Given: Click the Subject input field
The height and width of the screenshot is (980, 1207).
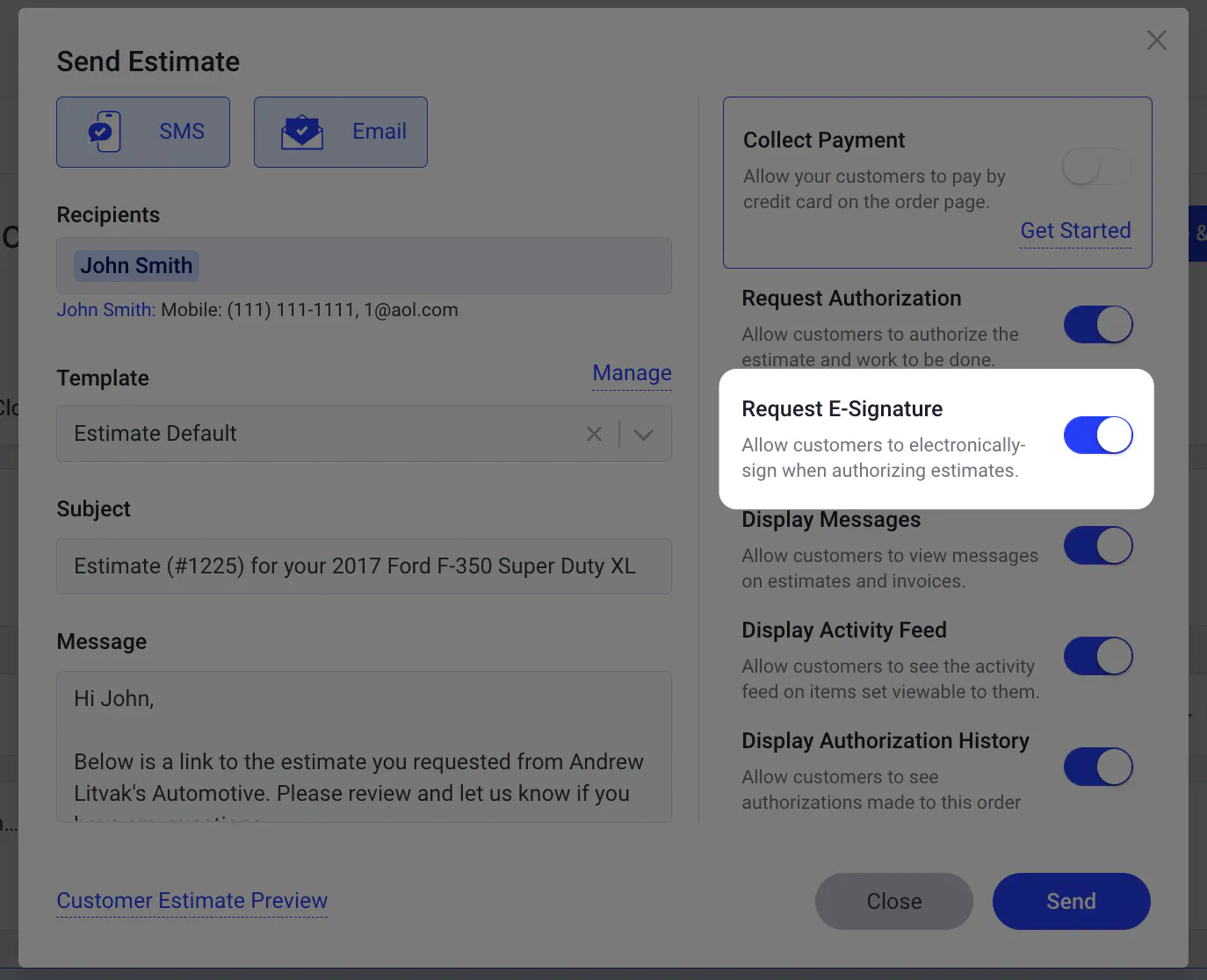Looking at the screenshot, I should [x=364, y=566].
